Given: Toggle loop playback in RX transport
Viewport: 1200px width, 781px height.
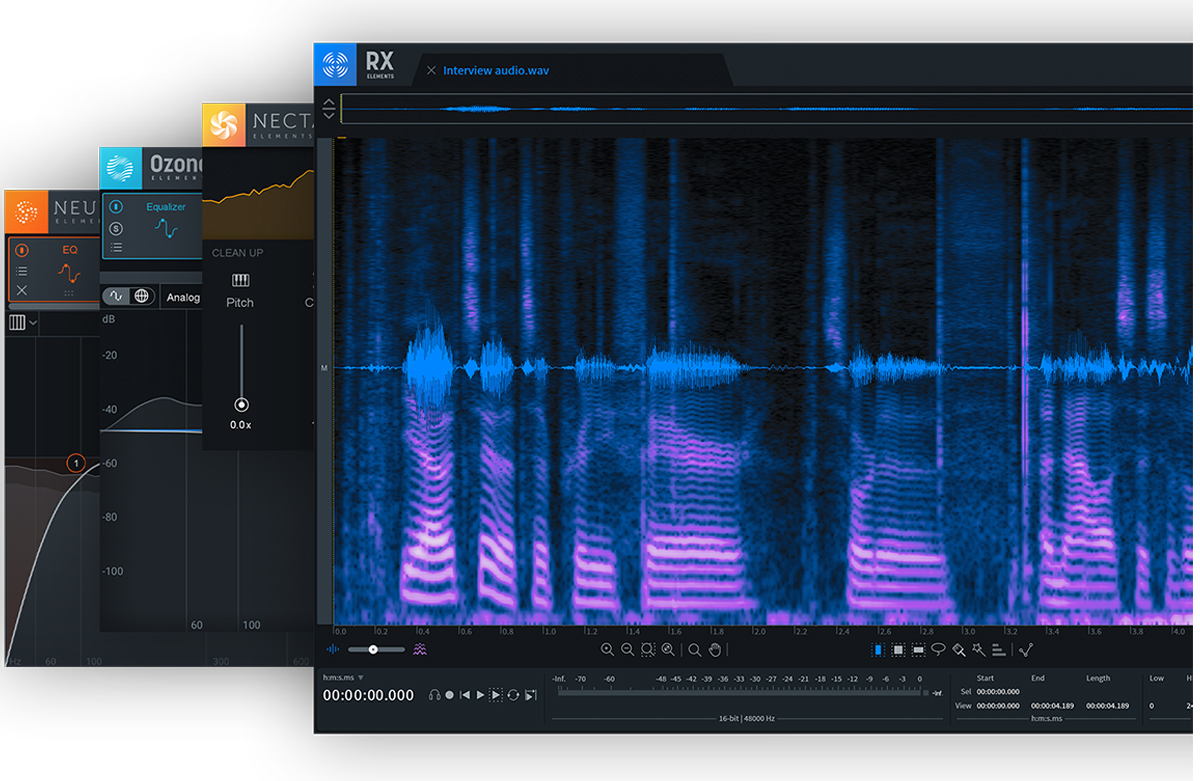Looking at the screenshot, I should tap(513, 695).
